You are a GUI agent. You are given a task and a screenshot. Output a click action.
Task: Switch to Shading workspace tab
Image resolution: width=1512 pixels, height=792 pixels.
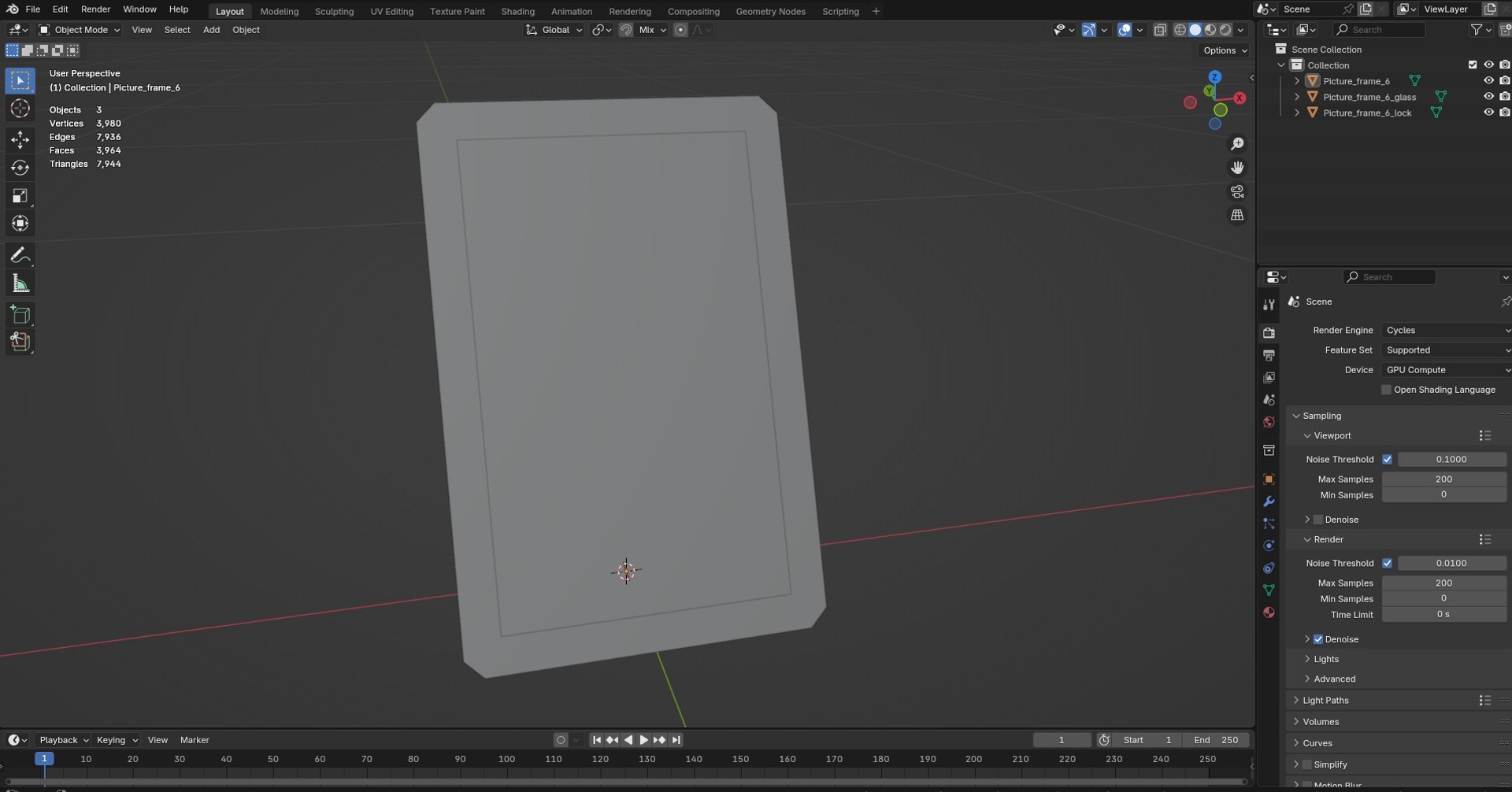pos(517,11)
